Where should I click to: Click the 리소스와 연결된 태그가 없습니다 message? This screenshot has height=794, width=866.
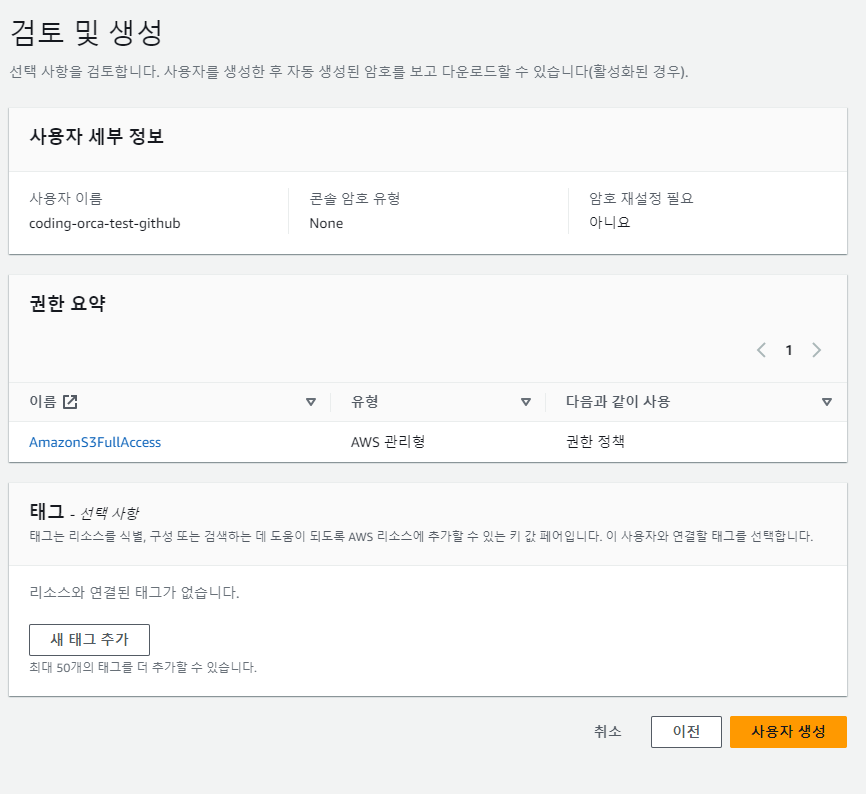click(x=134, y=592)
